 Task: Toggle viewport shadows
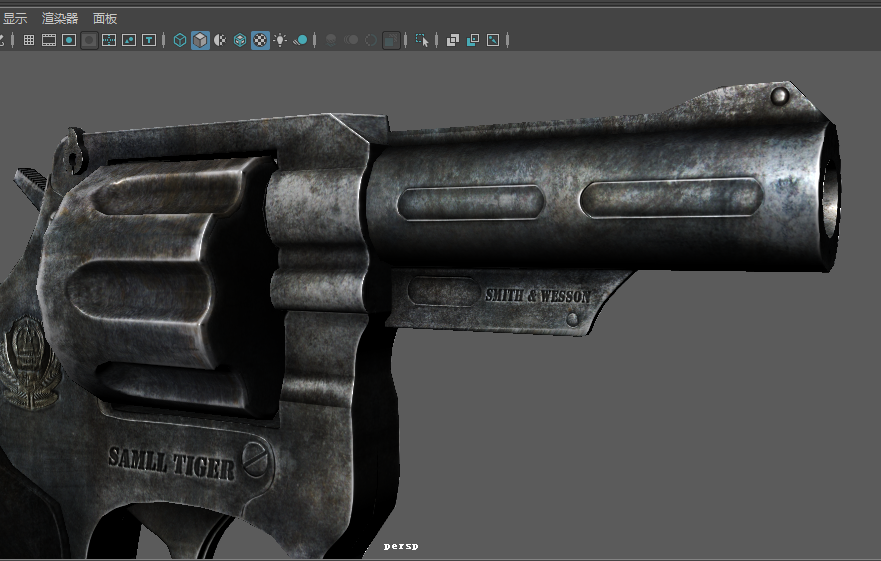(x=301, y=40)
